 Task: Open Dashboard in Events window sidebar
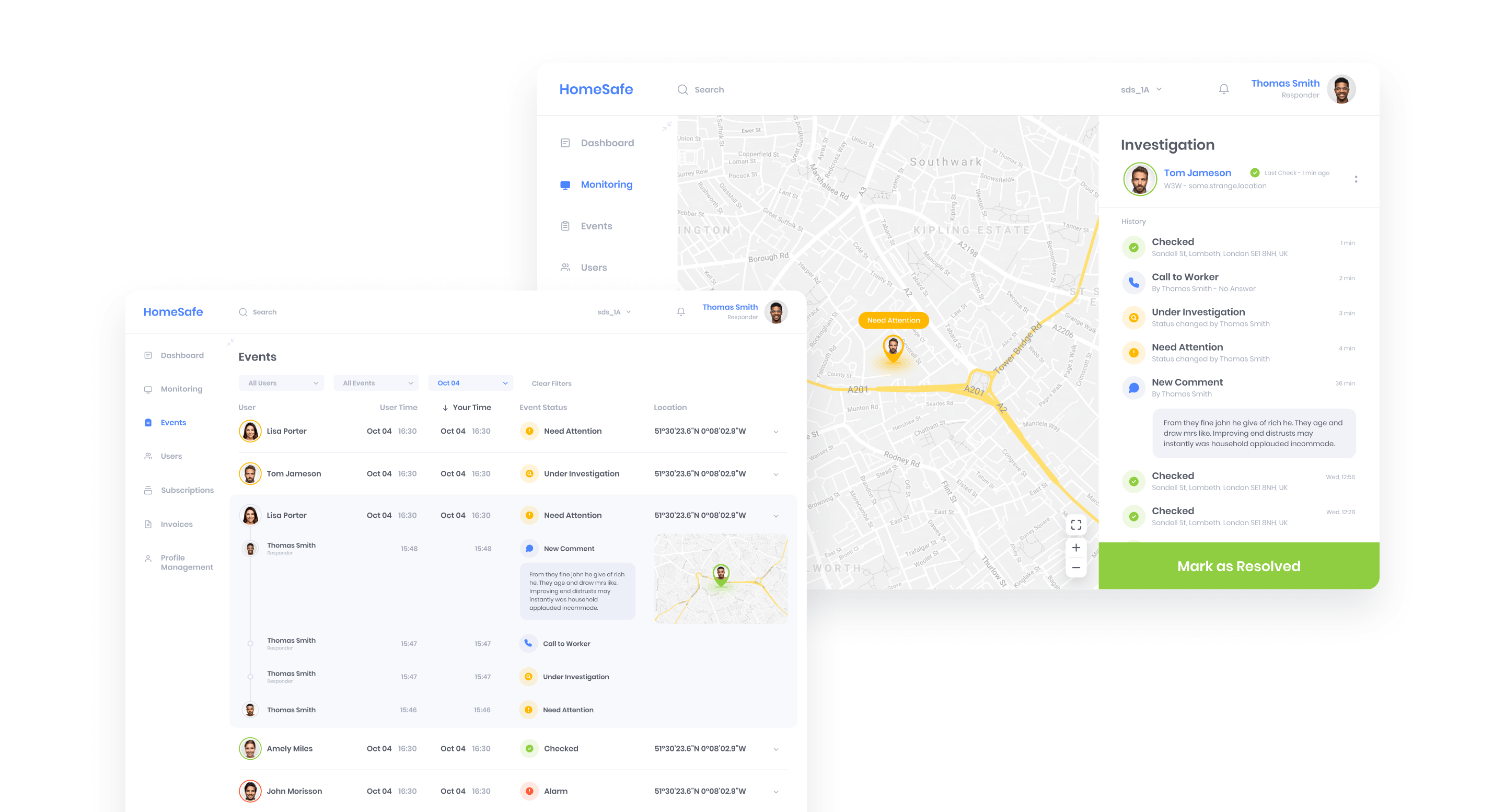pos(173,355)
